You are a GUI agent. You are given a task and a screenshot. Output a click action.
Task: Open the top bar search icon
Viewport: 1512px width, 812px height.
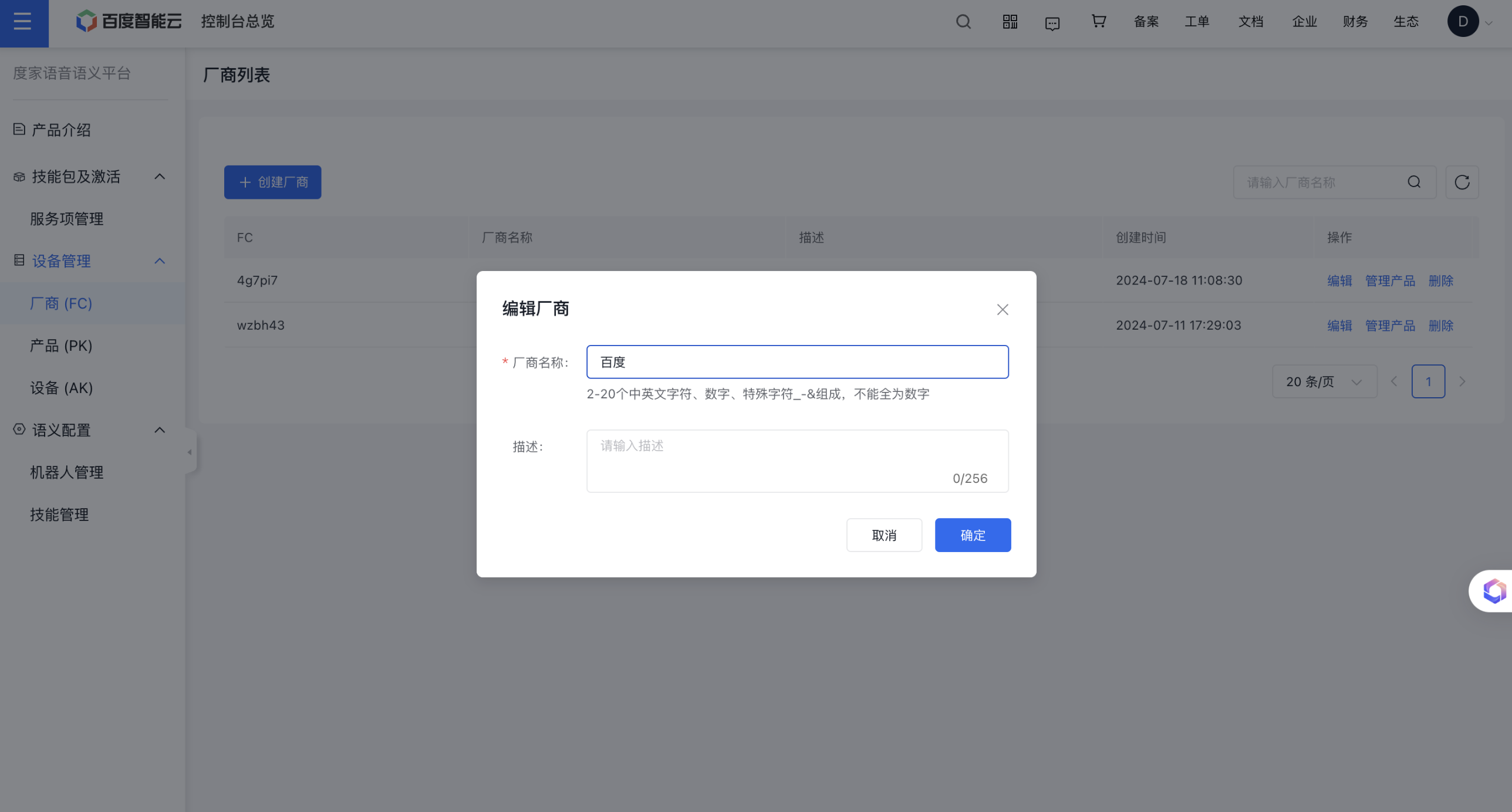[963, 22]
